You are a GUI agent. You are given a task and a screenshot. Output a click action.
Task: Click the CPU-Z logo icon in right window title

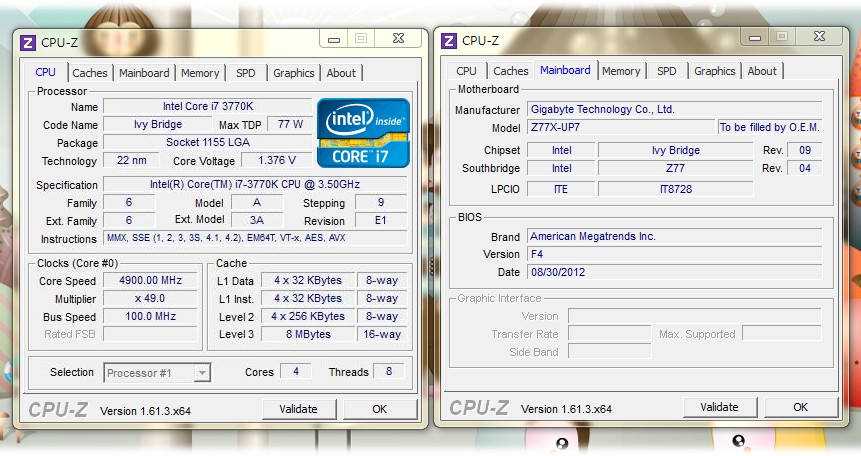tap(449, 41)
